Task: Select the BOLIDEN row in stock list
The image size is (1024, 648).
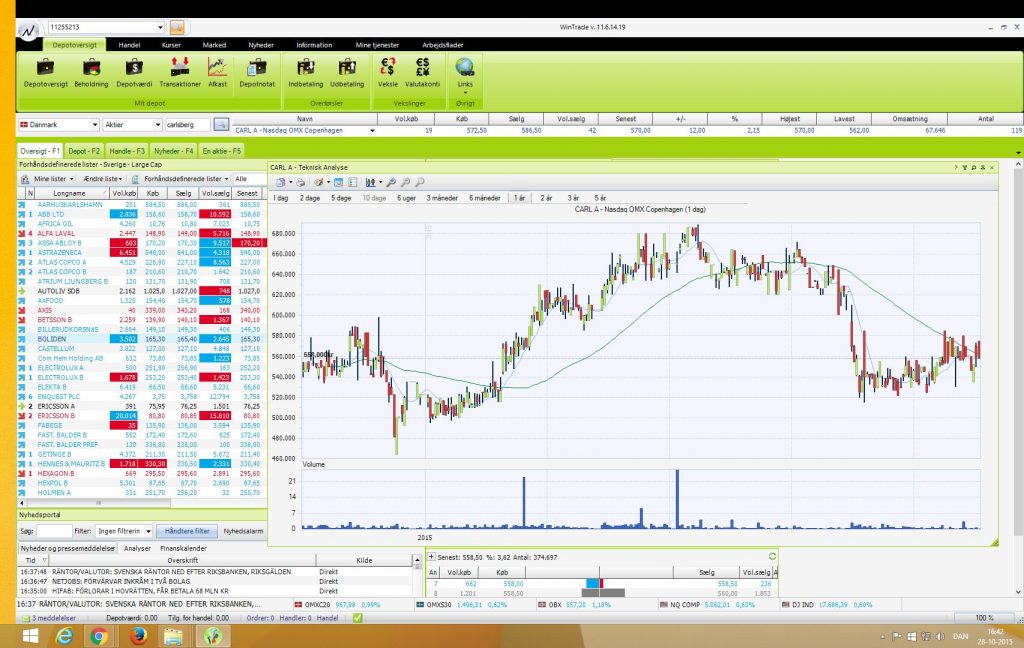Action: pos(140,339)
